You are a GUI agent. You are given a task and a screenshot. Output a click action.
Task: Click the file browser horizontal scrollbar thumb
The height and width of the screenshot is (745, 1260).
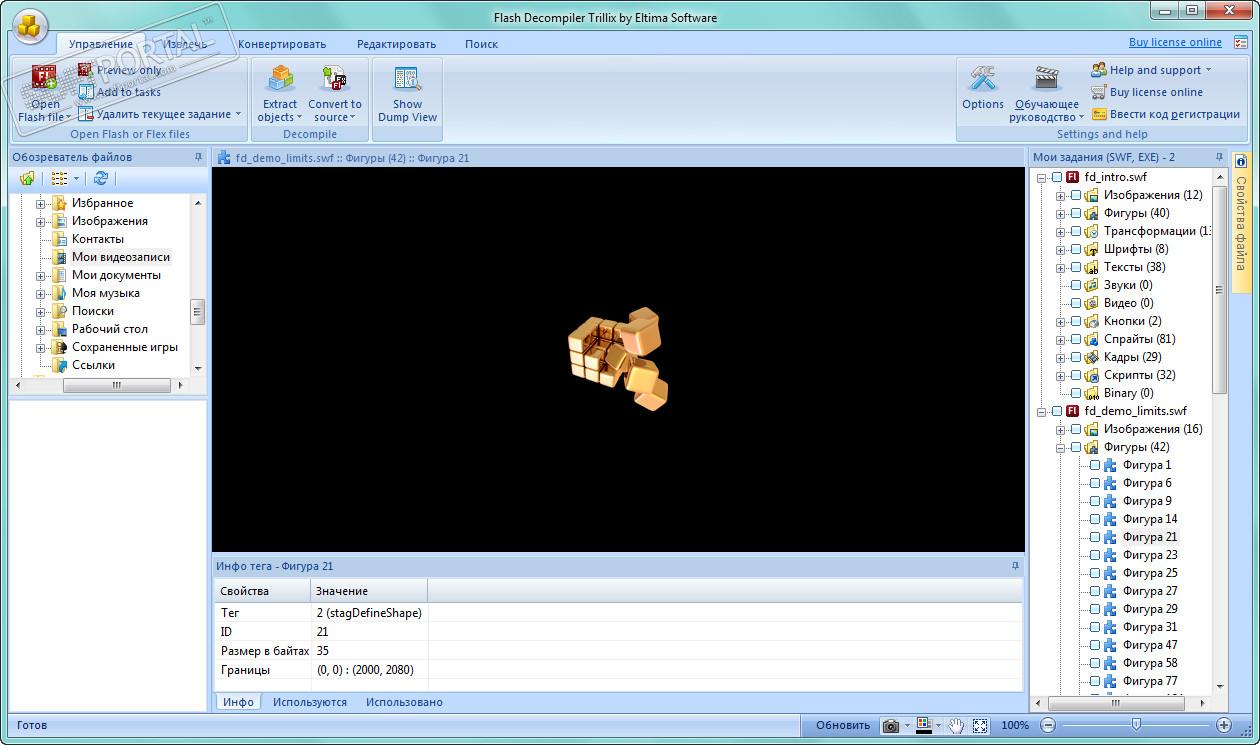(116, 385)
